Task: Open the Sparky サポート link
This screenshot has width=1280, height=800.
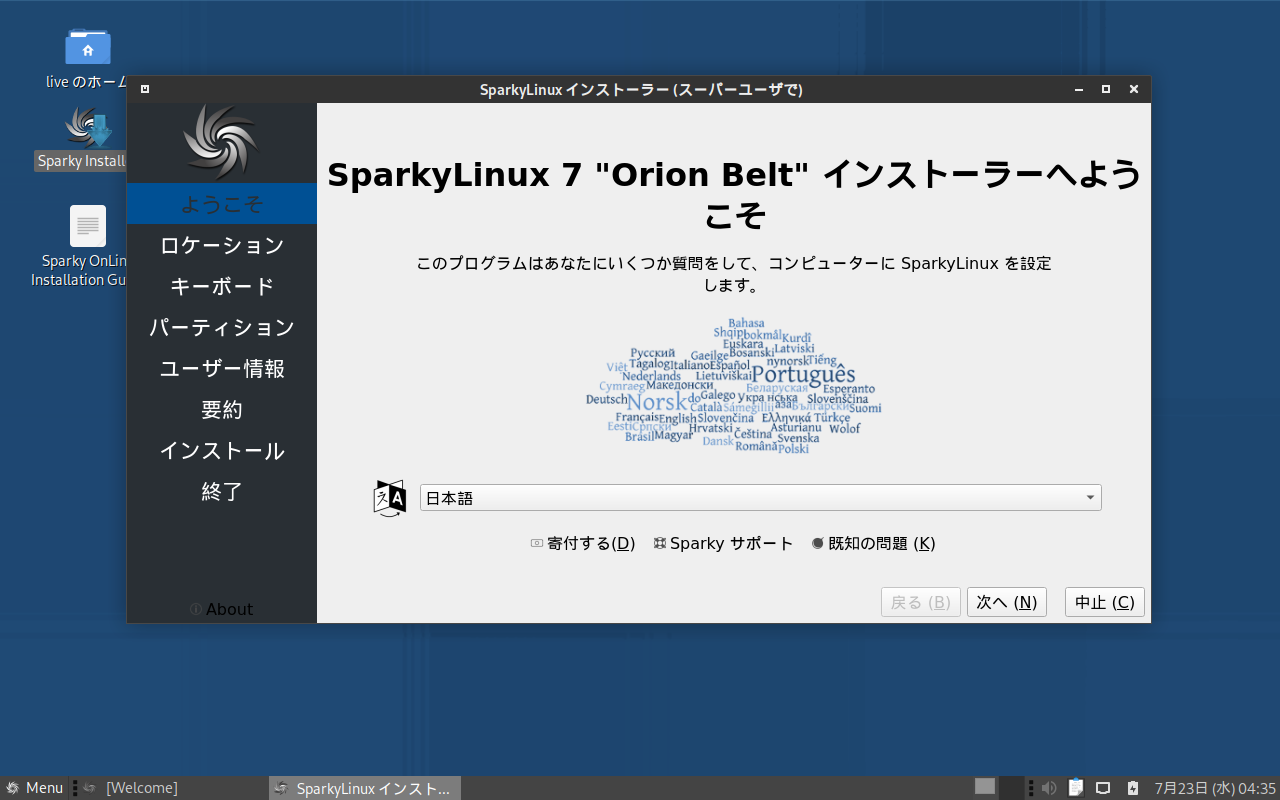Action: 723,543
